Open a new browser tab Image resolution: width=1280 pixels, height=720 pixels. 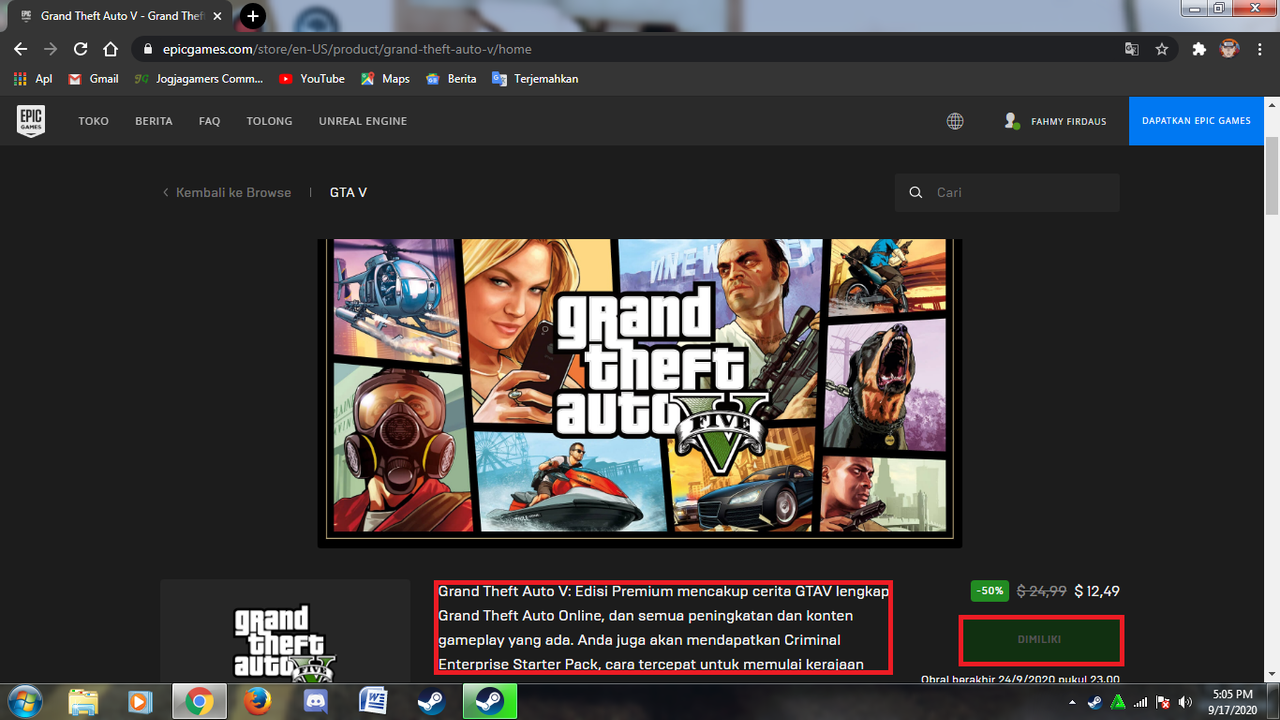coord(253,16)
